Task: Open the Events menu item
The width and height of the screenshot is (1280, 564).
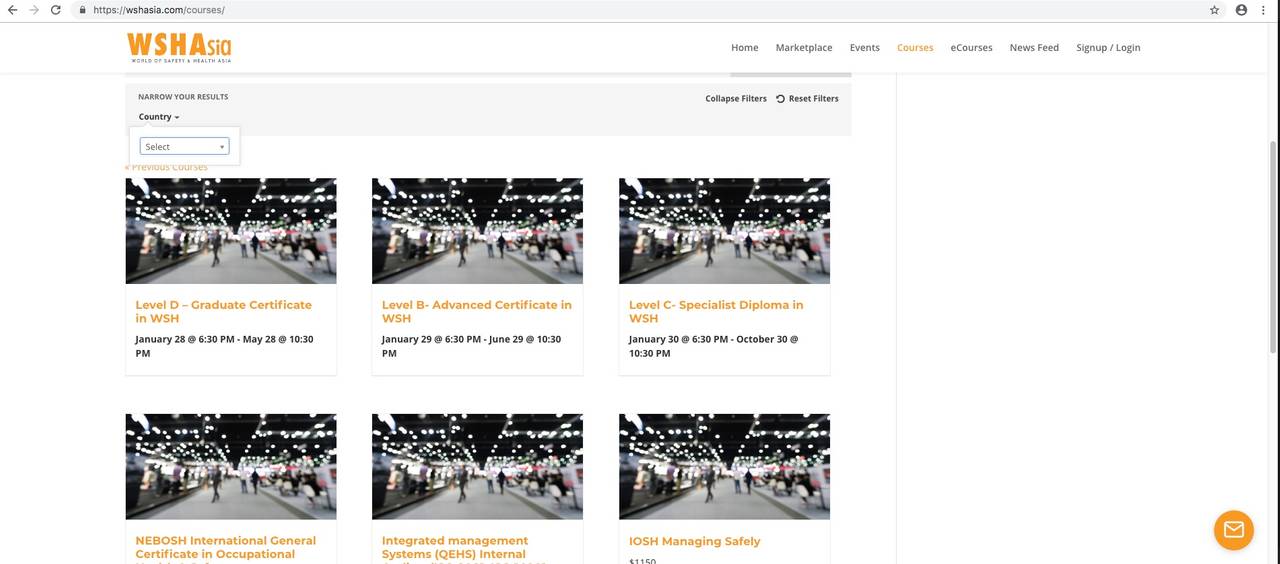Action: click(864, 48)
